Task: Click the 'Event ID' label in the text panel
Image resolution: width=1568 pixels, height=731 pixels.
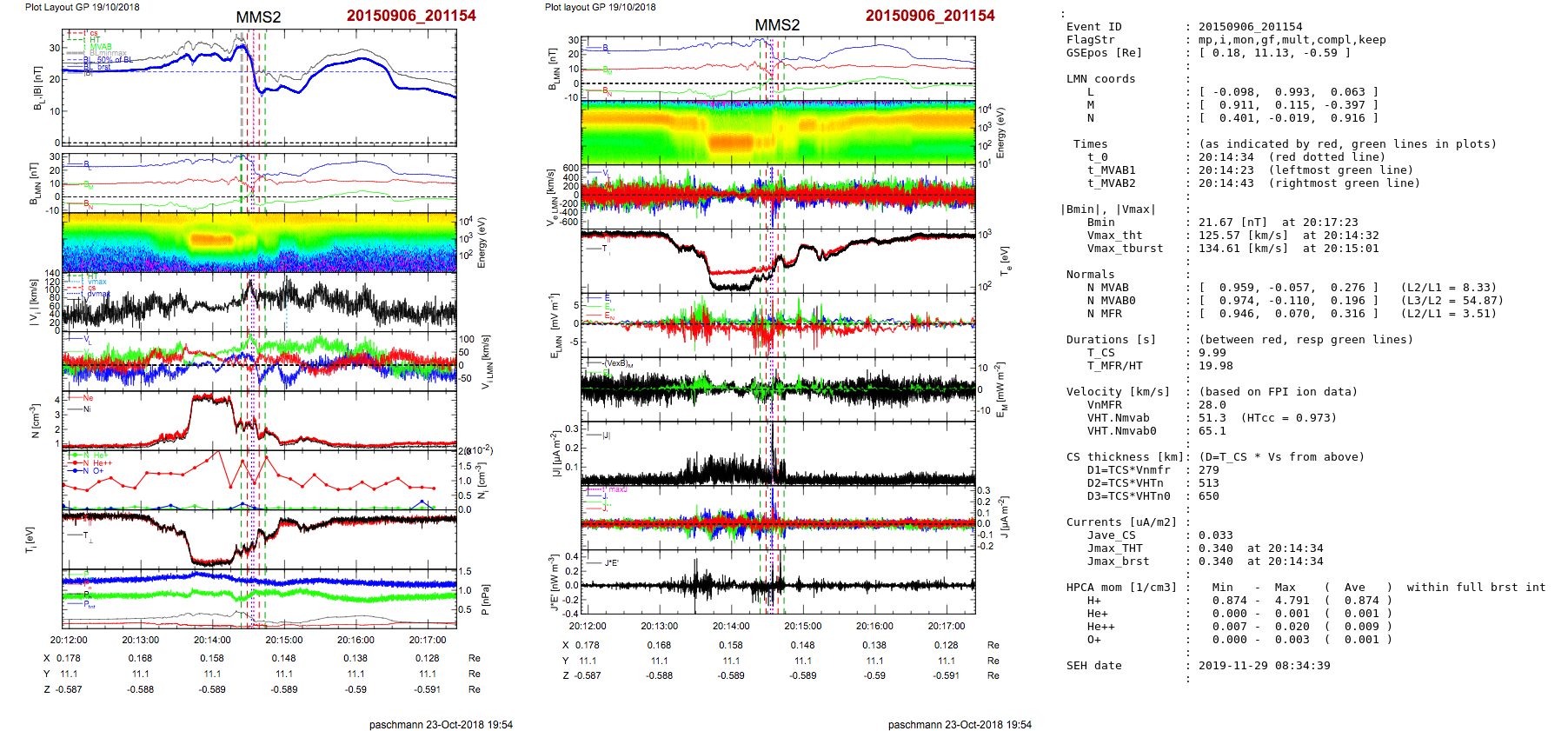Action: 1093,27
